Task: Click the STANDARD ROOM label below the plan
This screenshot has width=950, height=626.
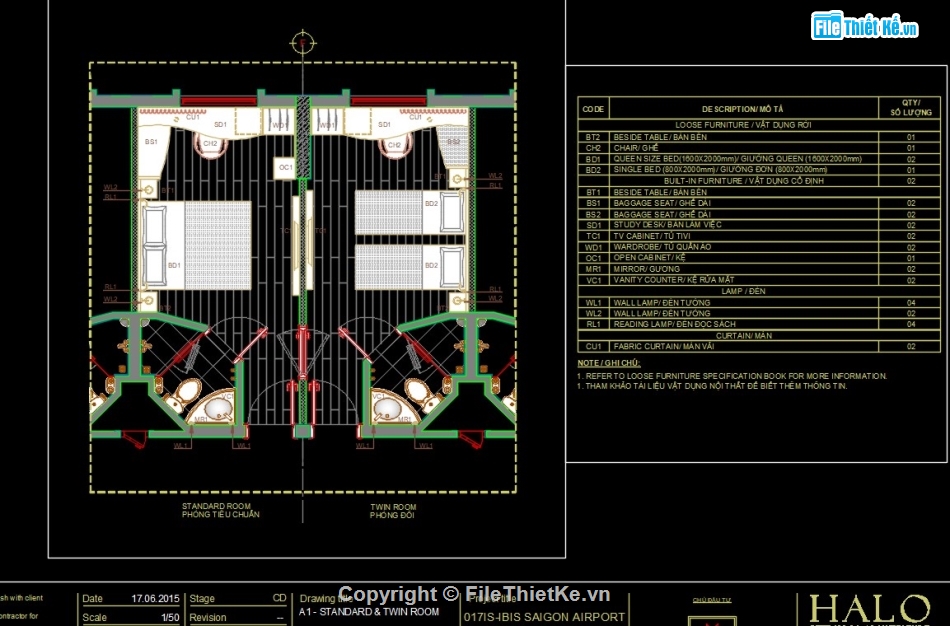Action: 220,511
